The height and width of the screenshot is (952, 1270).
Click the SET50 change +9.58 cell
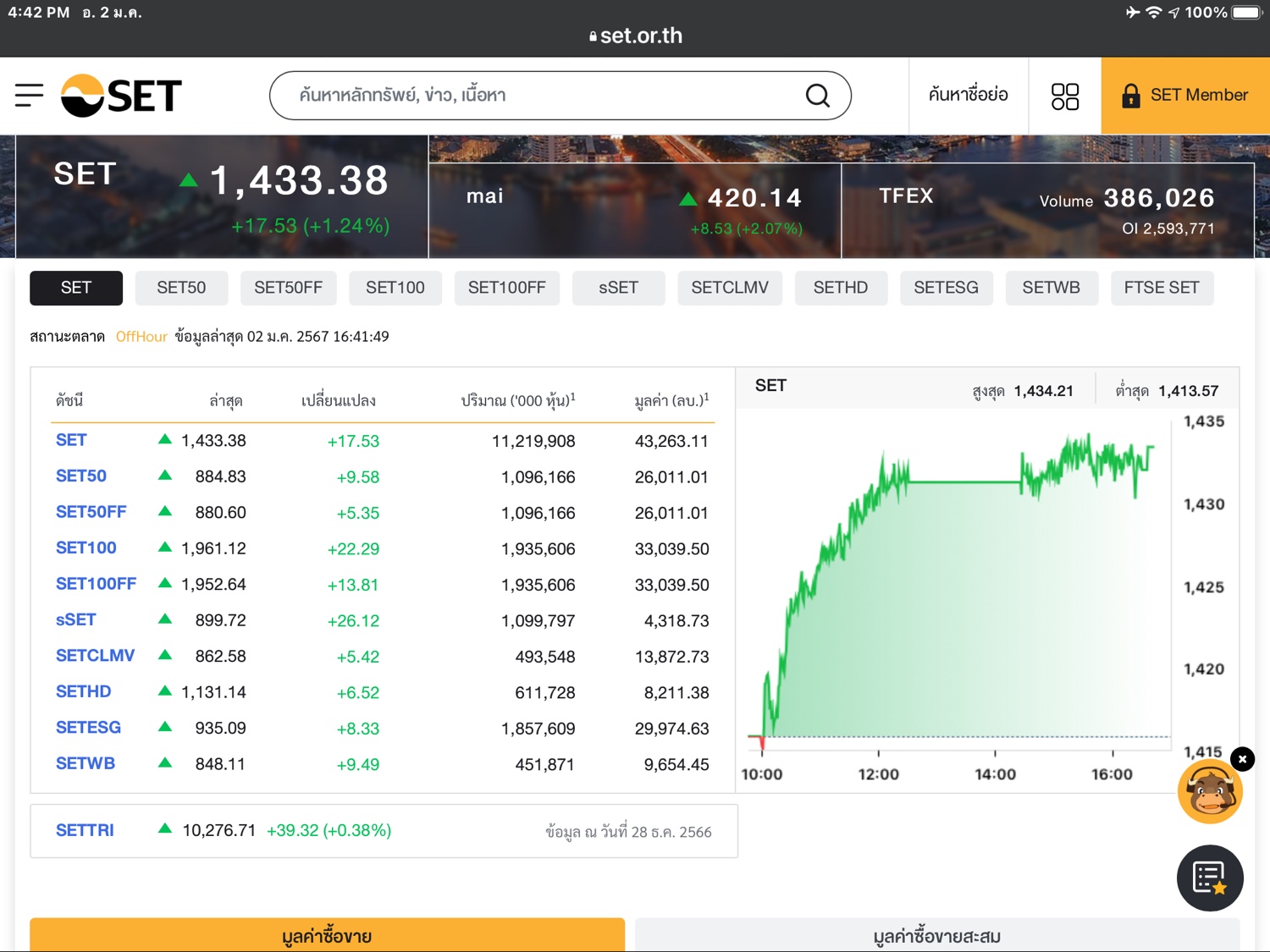click(x=358, y=477)
